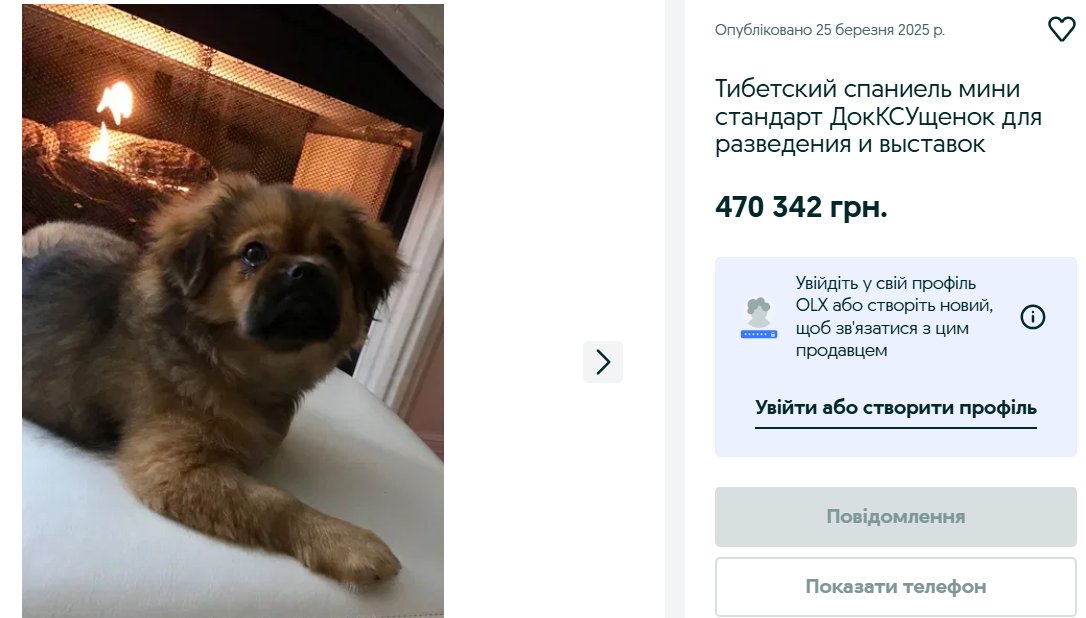Show the next photo with the arrow
The width and height of the screenshot is (1086, 618).
[x=603, y=362]
